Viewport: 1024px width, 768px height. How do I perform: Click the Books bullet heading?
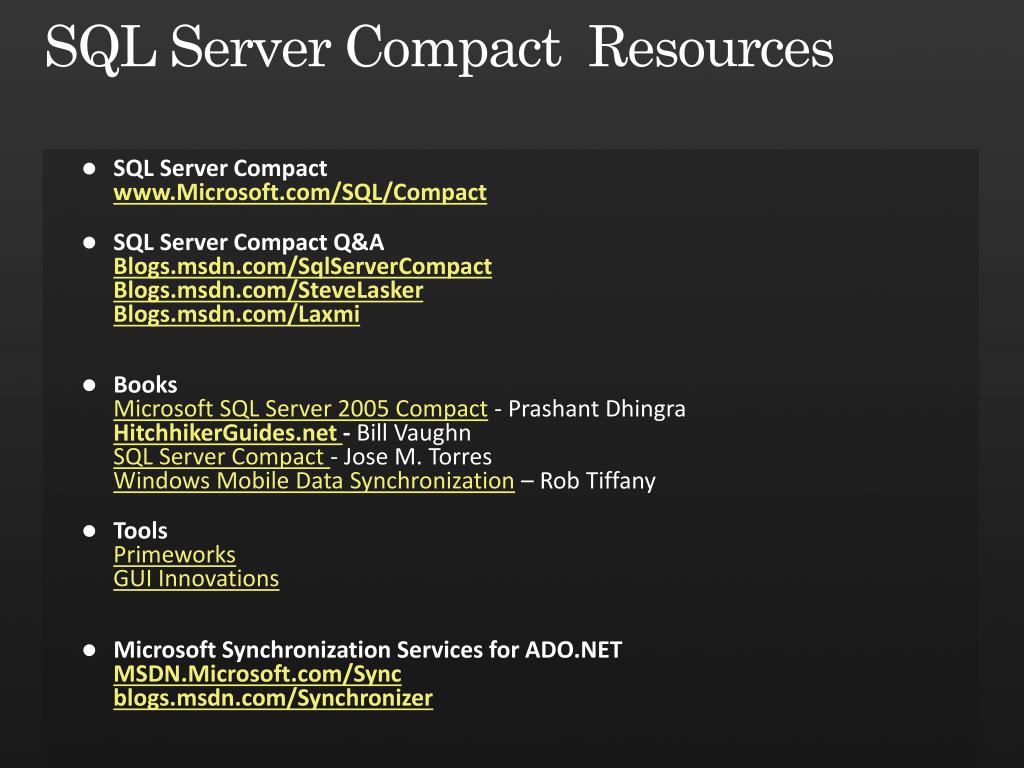click(146, 385)
